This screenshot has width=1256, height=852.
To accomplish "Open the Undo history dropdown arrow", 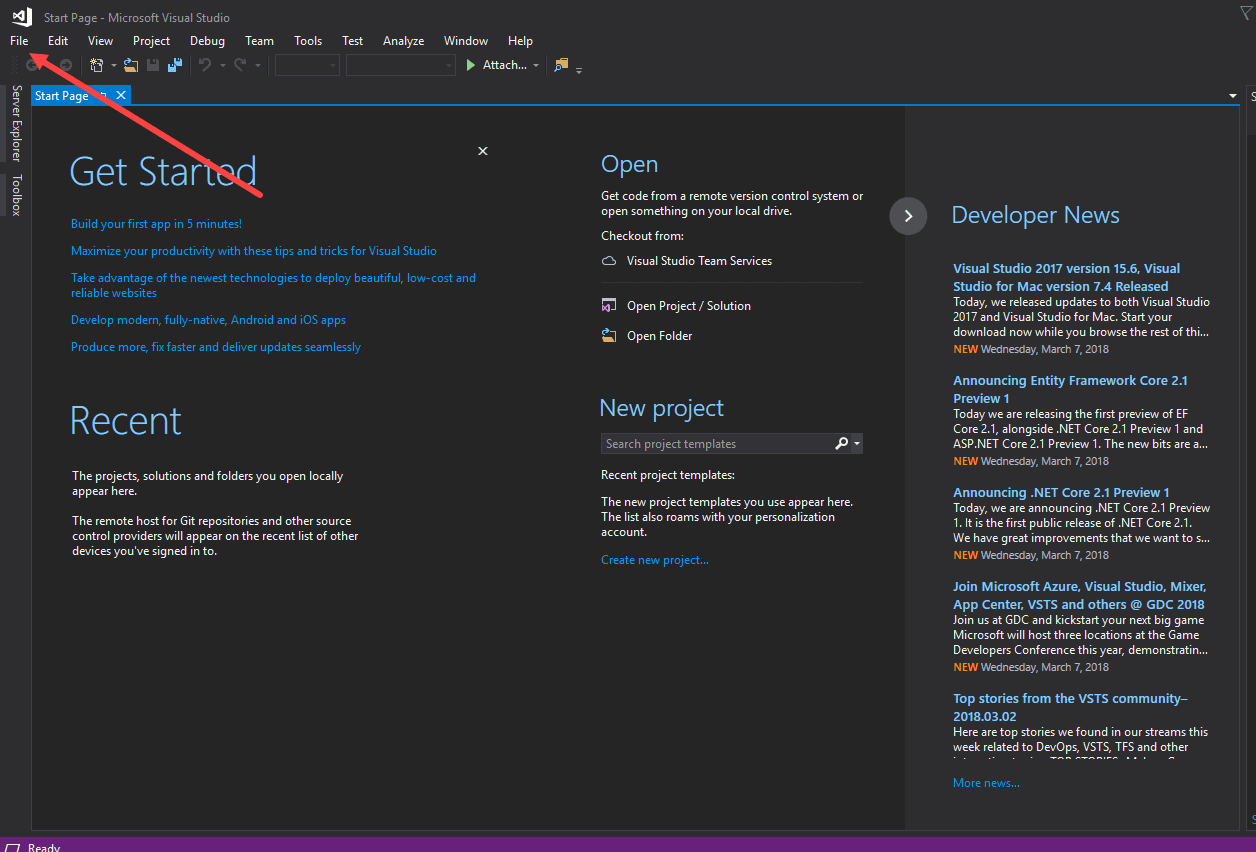I will (x=222, y=64).
